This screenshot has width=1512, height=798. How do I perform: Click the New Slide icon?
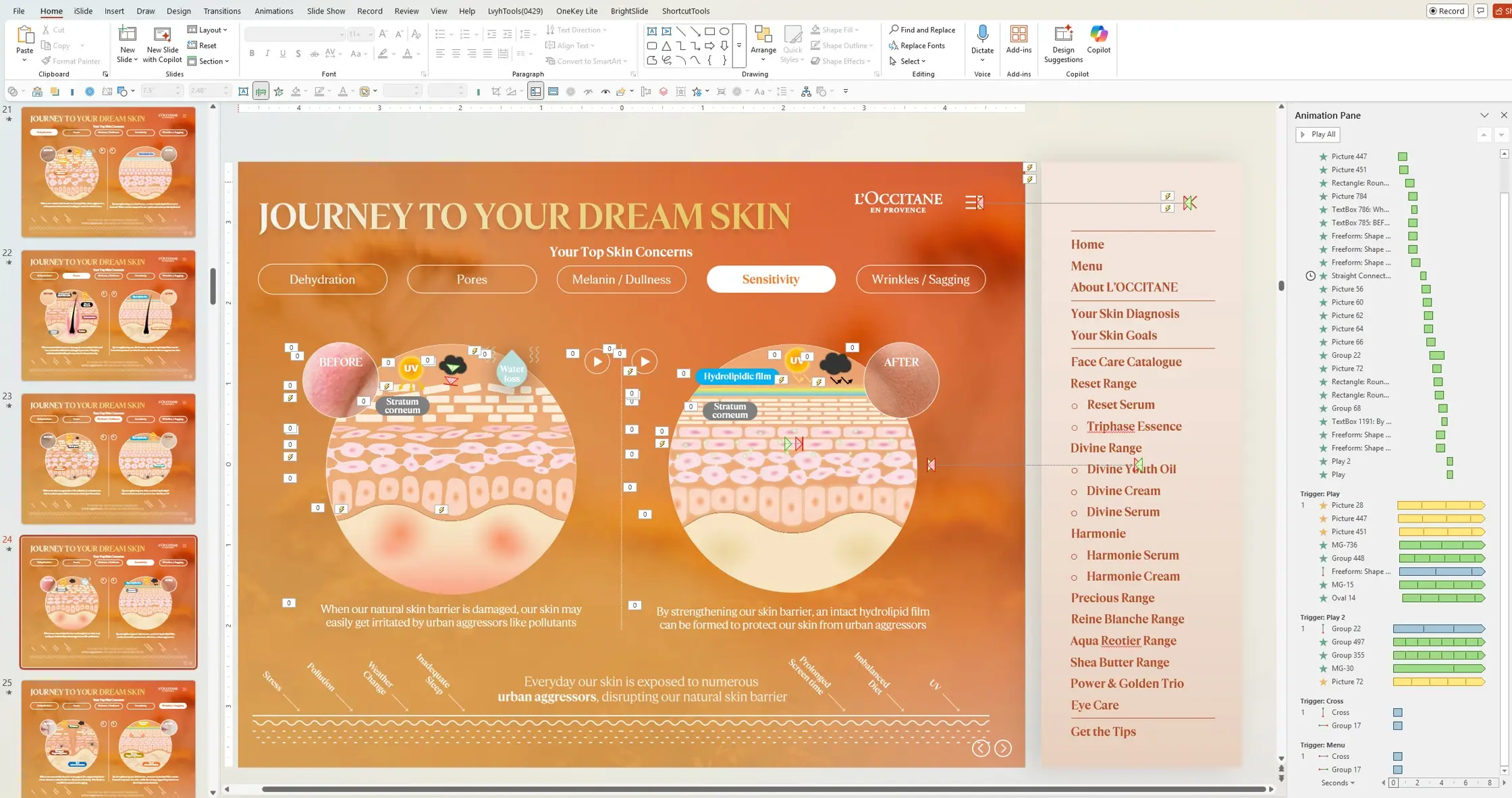coord(127,34)
